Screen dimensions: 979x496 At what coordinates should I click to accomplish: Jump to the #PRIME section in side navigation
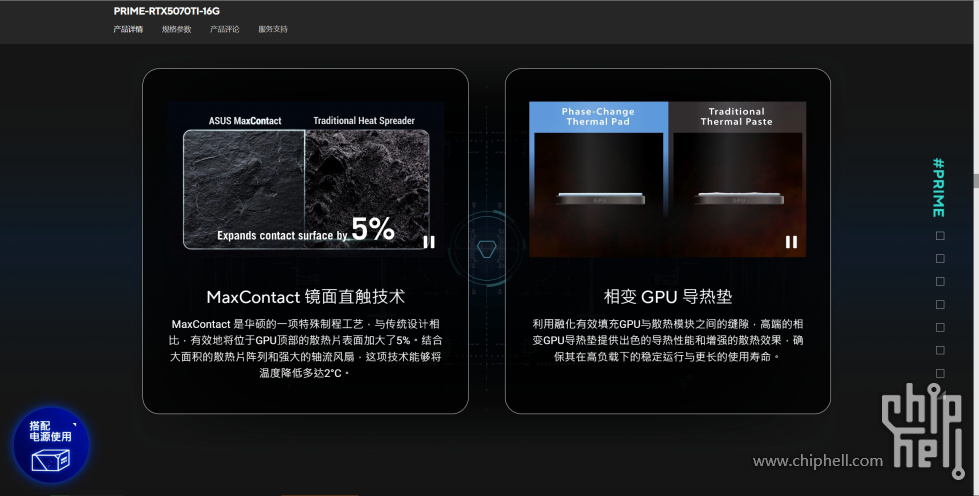point(938,187)
